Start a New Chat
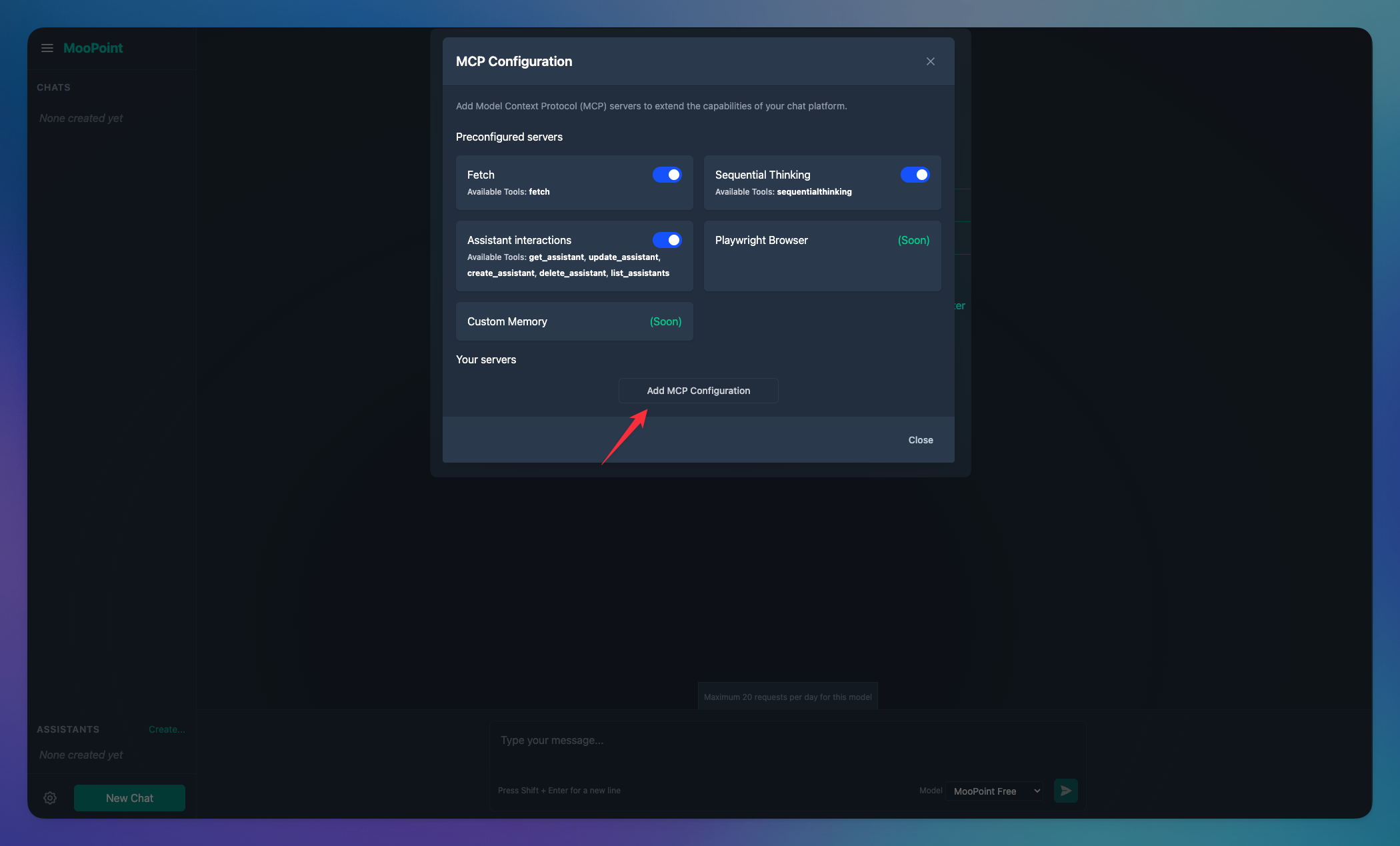The width and height of the screenshot is (1400, 846). (129, 798)
